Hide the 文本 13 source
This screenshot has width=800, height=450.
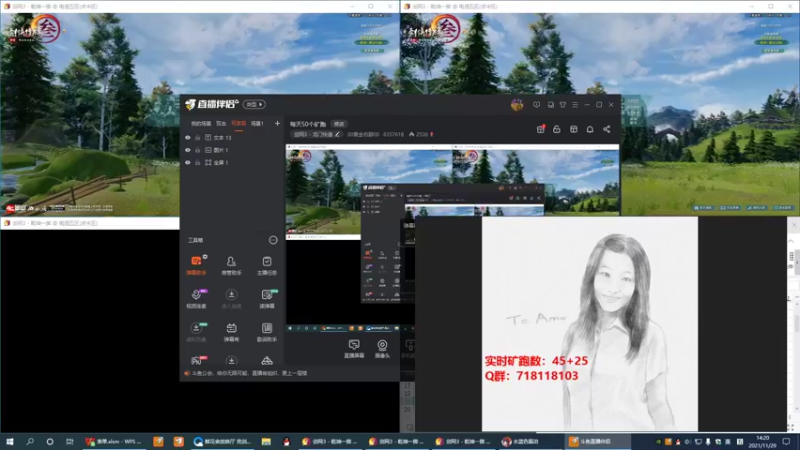tap(188, 138)
